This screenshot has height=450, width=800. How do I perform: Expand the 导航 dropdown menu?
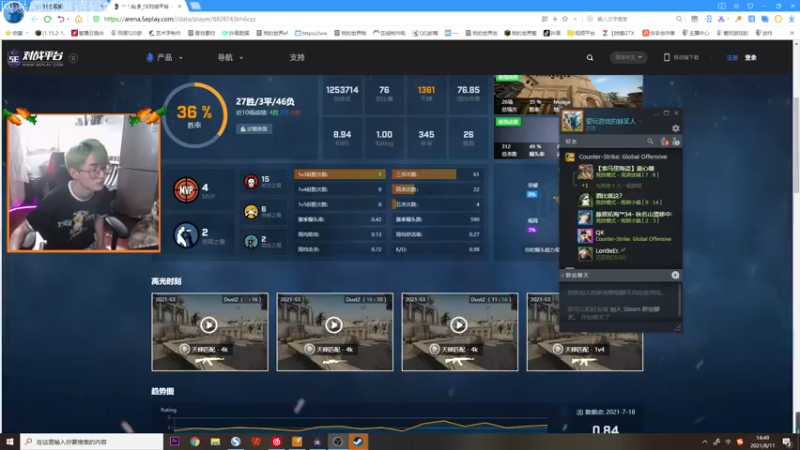point(231,58)
